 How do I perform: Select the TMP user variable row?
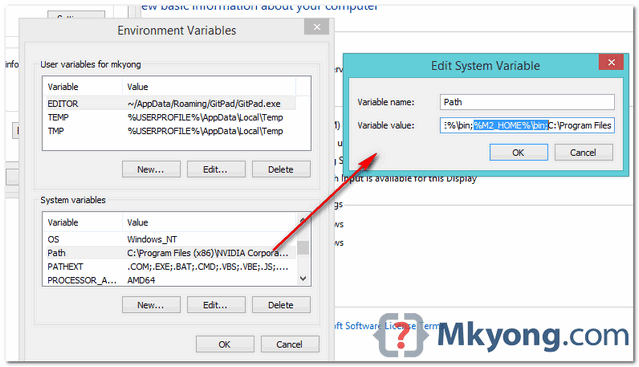(170, 131)
